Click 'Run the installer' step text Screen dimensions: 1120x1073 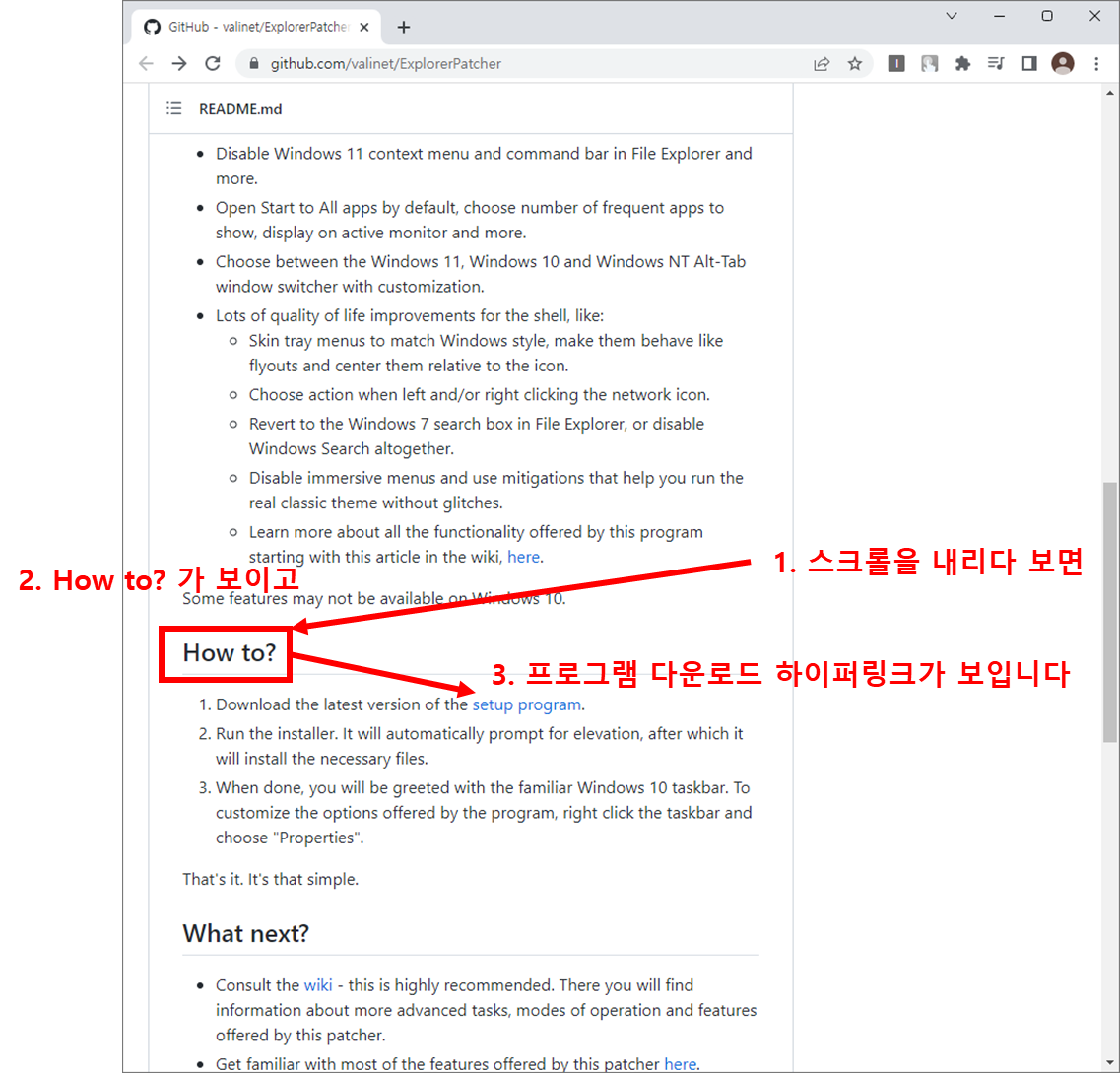point(480,746)
